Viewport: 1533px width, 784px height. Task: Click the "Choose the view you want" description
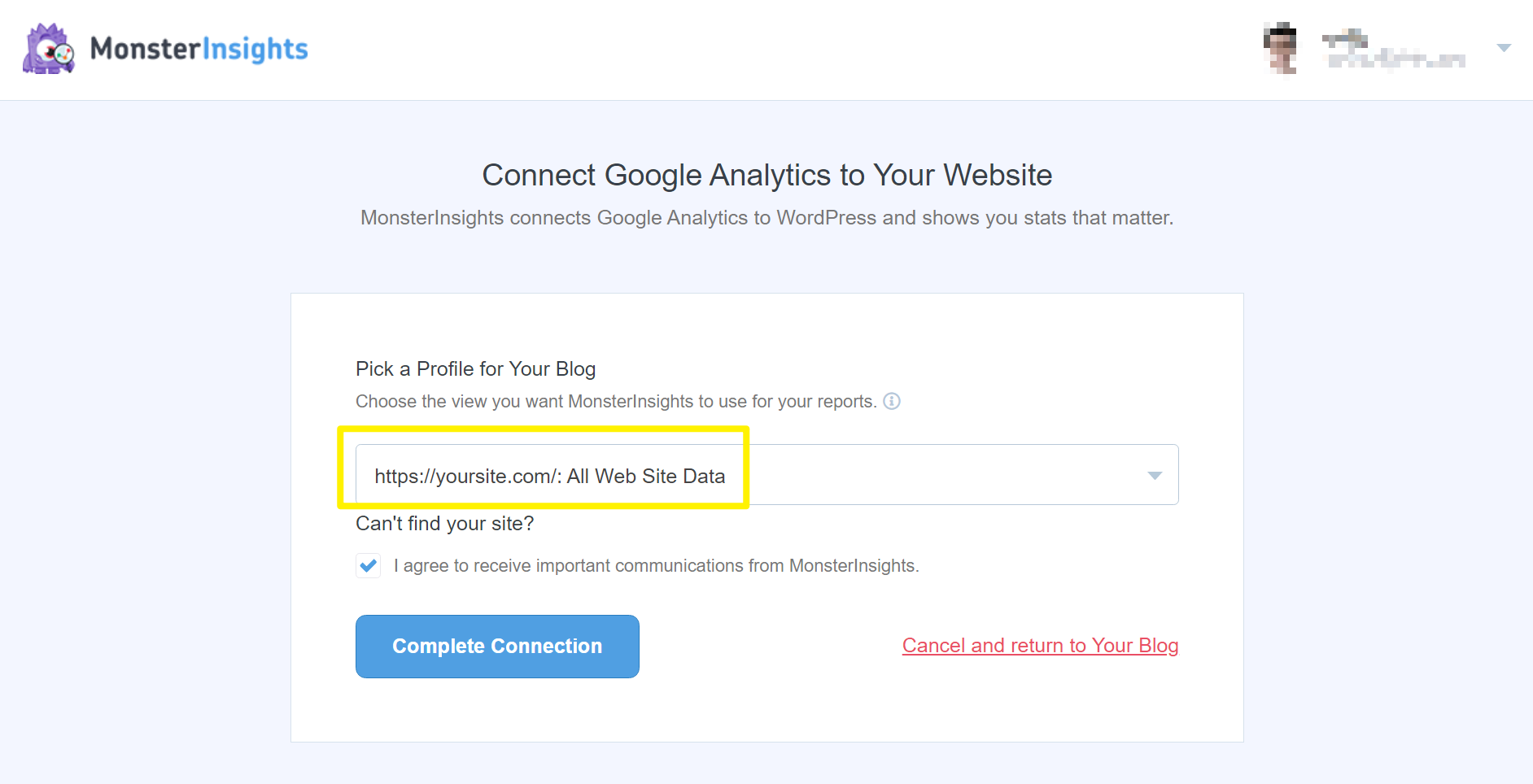tap(615, 402)
